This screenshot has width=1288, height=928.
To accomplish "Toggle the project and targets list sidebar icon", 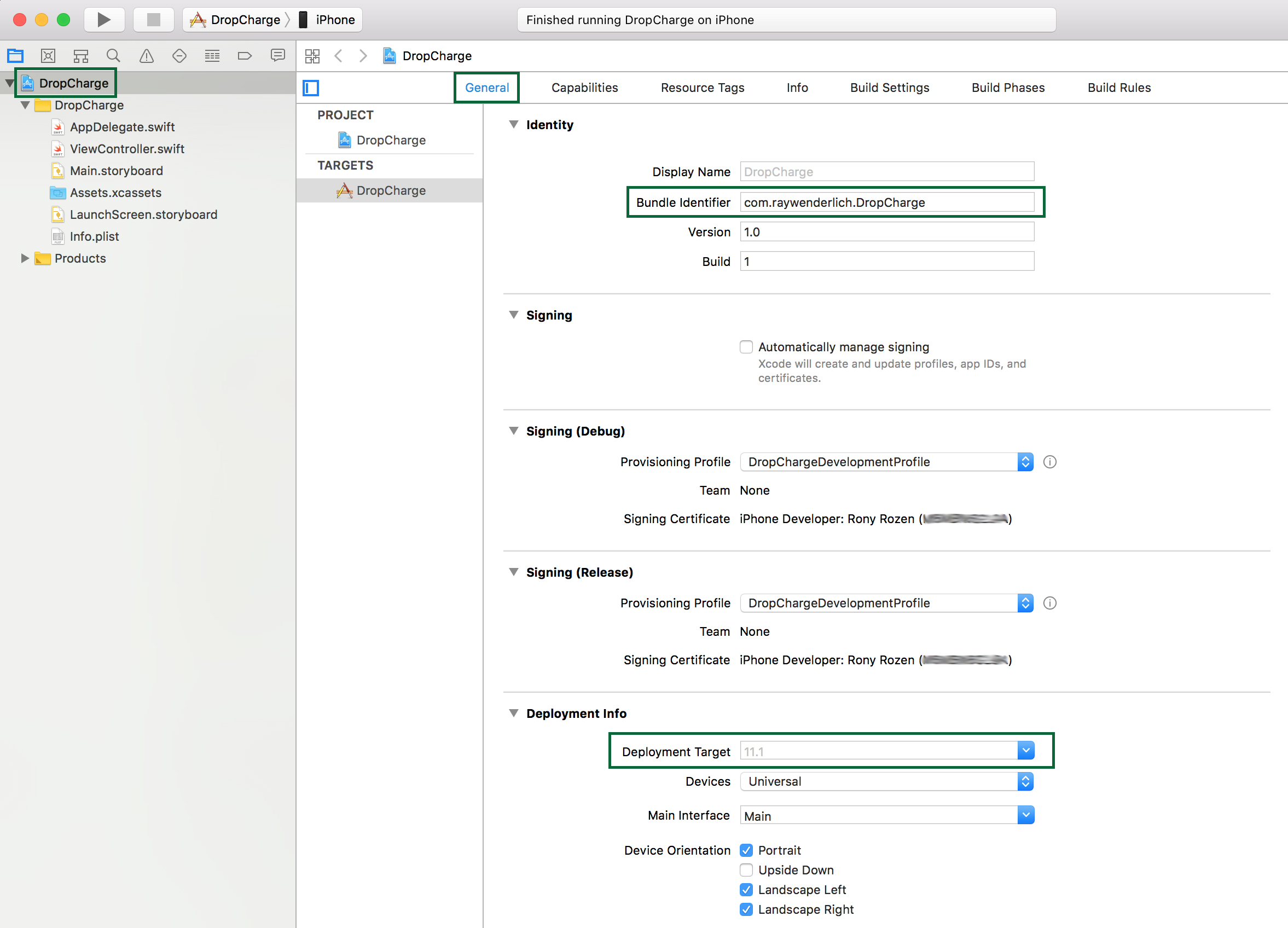I will tap(311, 88).
